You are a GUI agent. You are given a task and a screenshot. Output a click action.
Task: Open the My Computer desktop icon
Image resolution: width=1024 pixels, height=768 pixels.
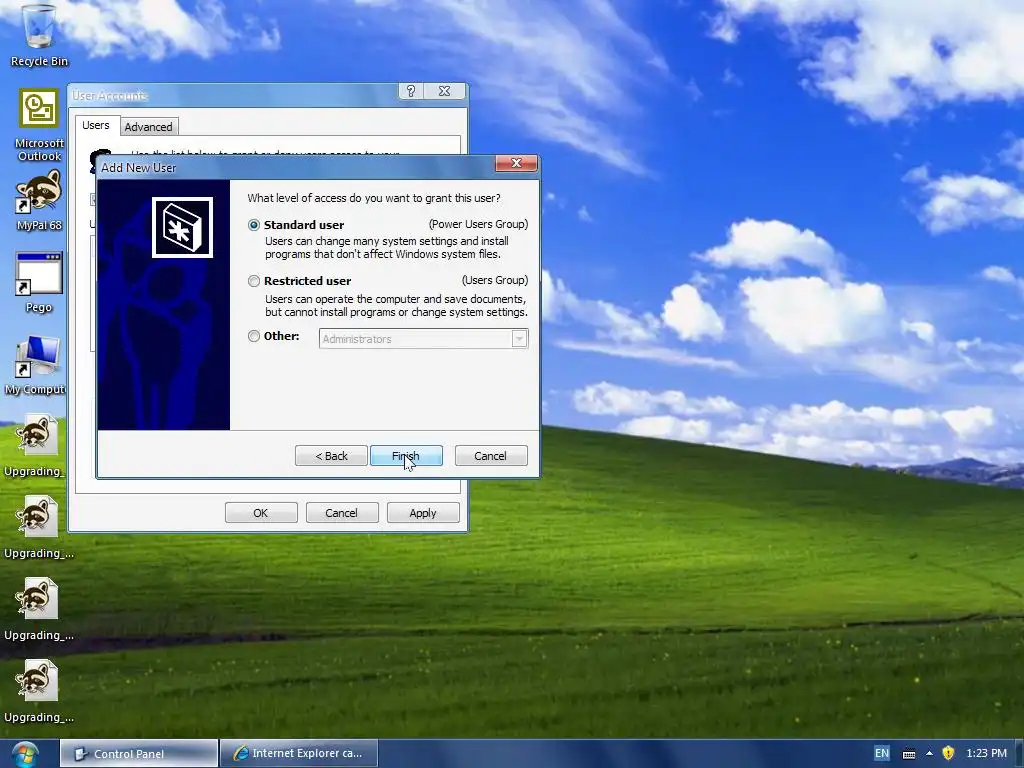[35, 364]
